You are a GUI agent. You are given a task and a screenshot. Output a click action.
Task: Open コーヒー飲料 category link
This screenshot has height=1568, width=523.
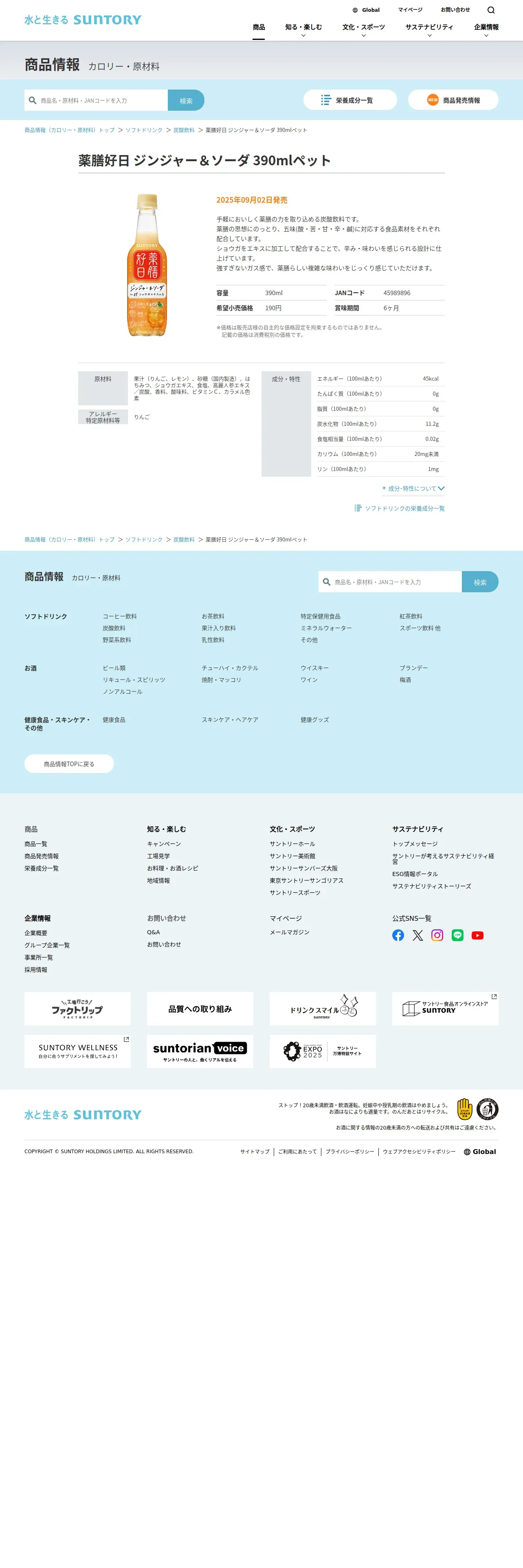coord(119,617)
